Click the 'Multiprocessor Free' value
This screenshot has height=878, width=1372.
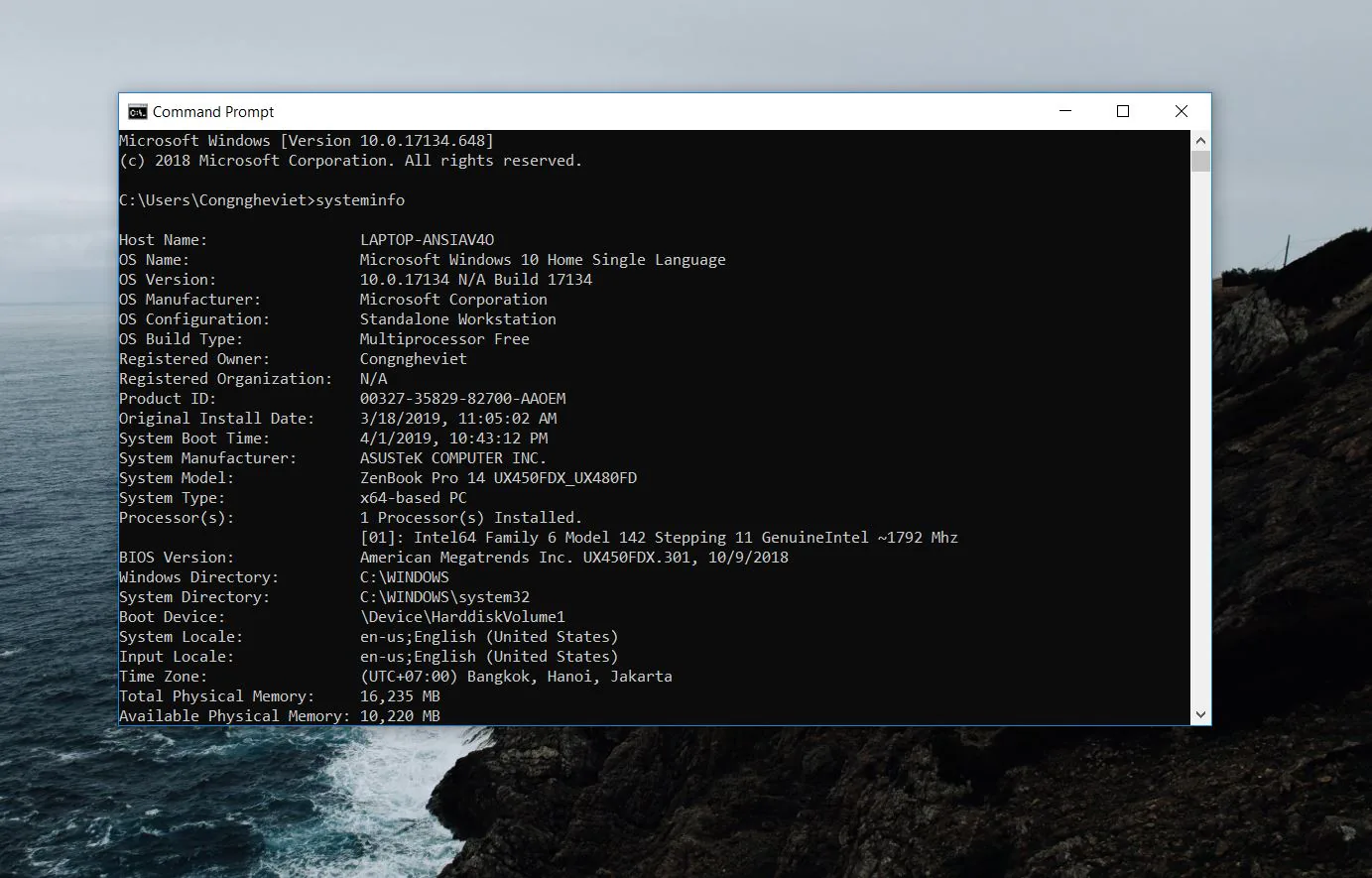tap(444, 339)
